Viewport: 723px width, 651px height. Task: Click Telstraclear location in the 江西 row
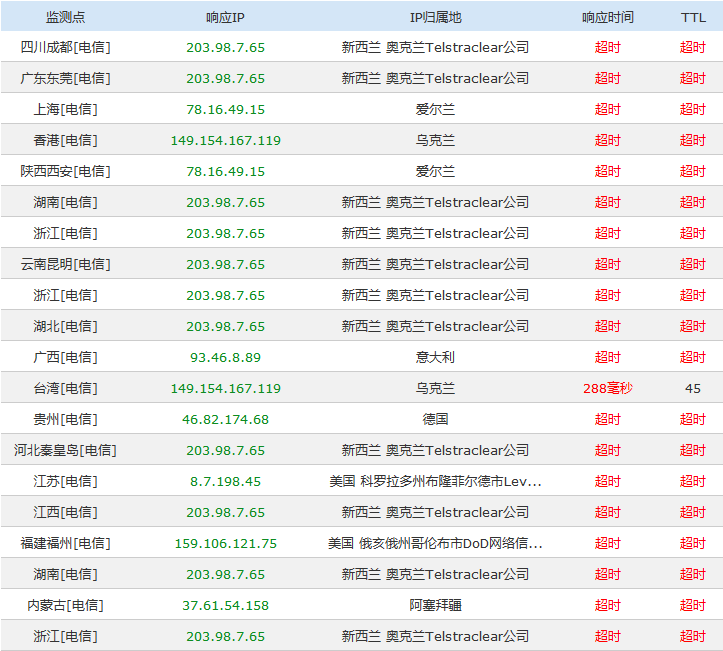point(435,512)
